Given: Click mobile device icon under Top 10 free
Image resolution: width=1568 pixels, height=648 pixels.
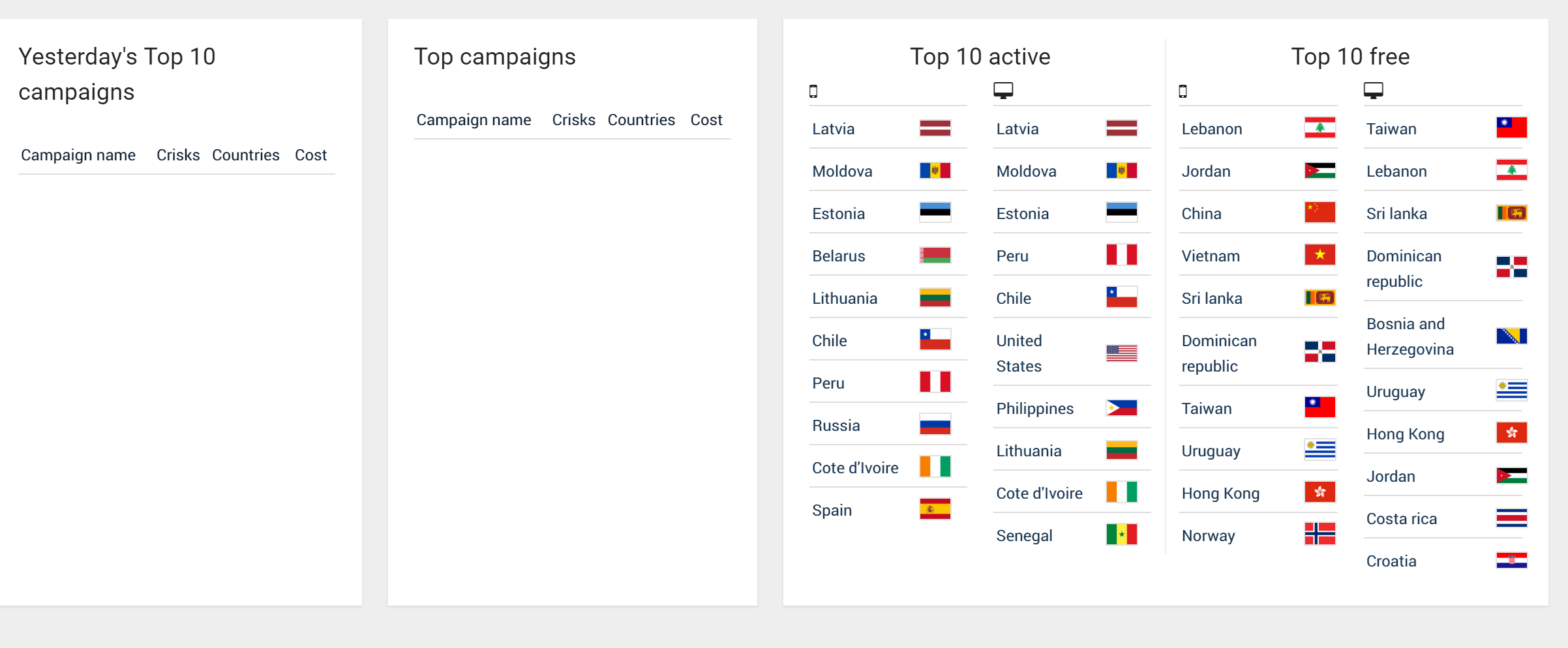Looking at the screenshot, I should [x=1183, y=91].
